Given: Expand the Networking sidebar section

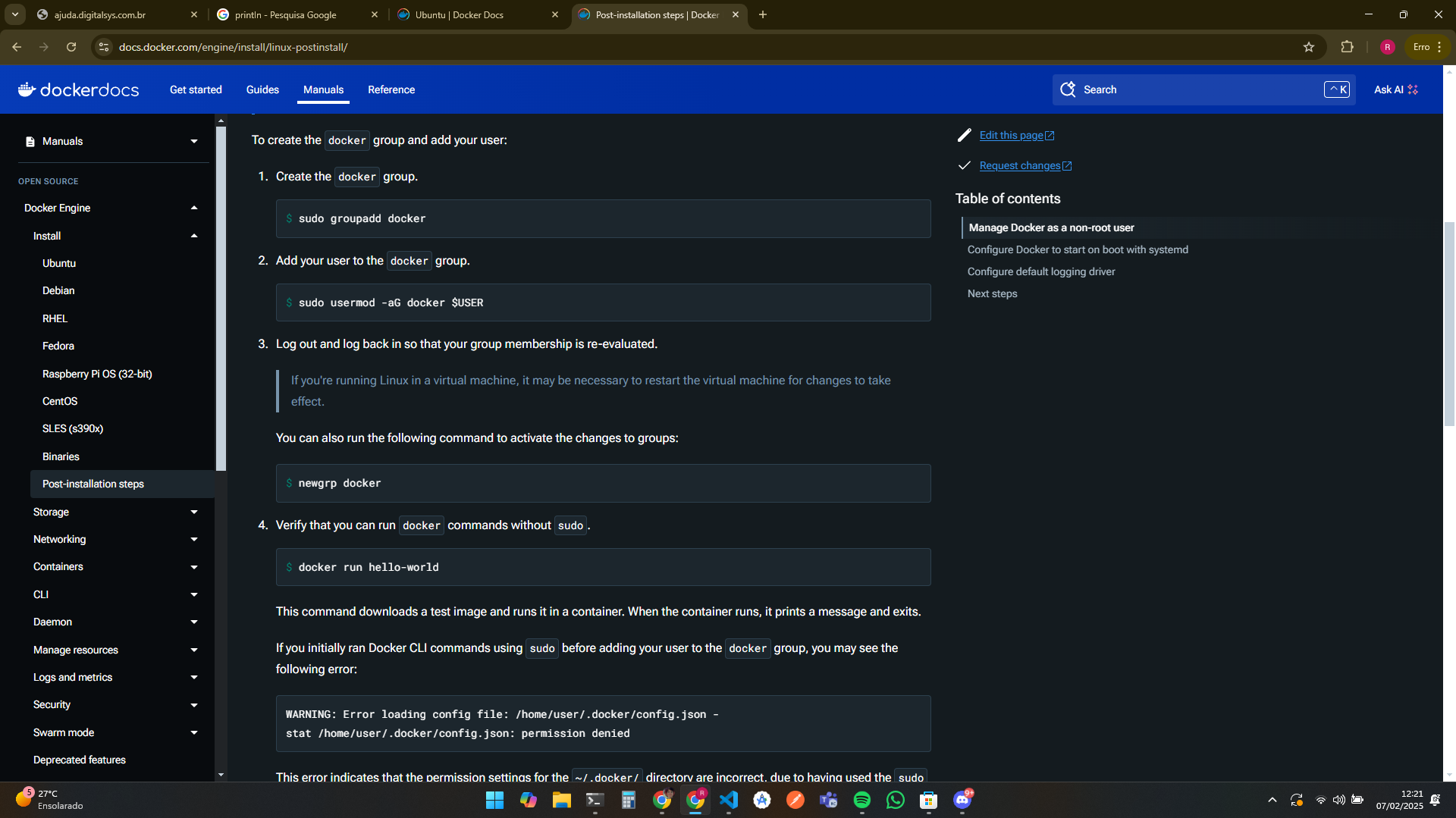Looking at the screenshot, I should [x=194, y=540].
